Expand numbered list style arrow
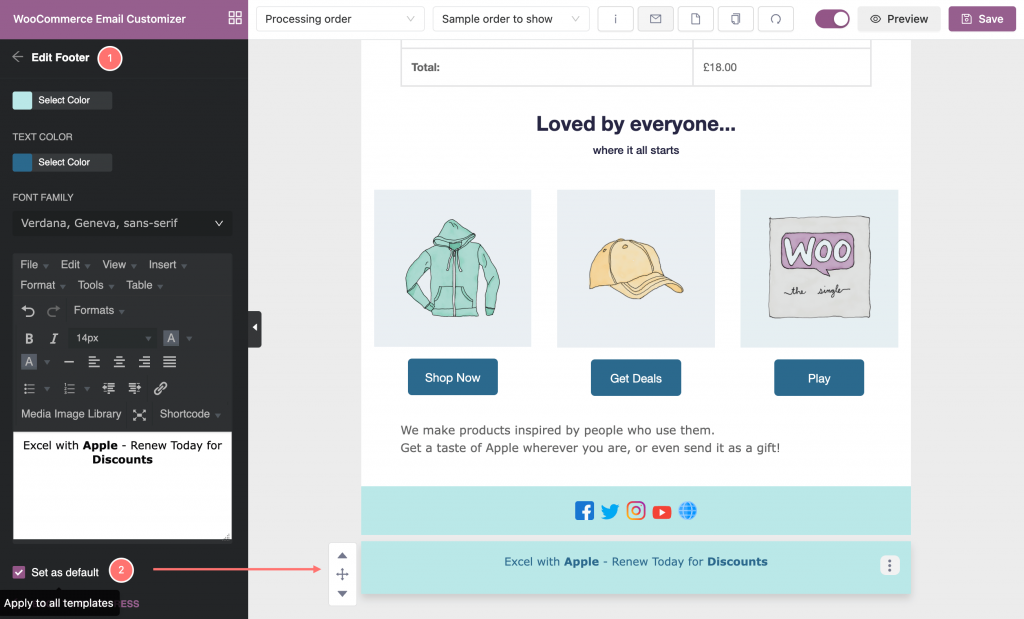 pos(87,389)
